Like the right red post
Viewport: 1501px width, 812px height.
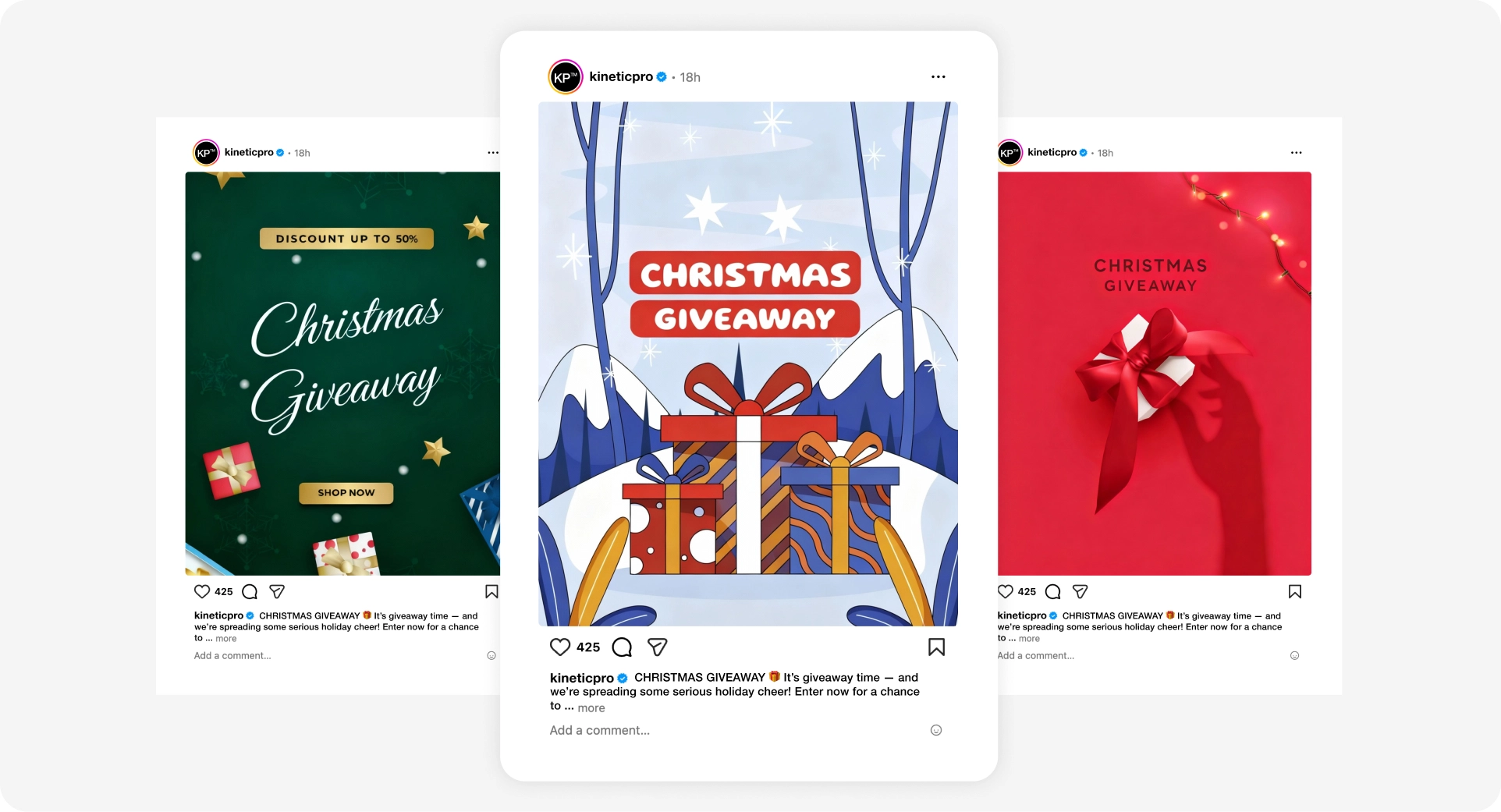point(1006,591)
